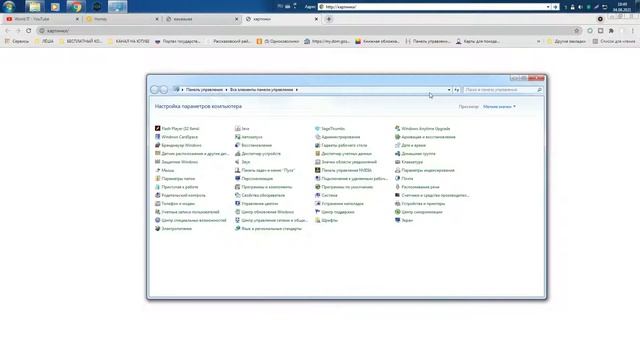This screenshot has height=360, width=640.
Task: Open Шрифты item
Action: point(327,220)
